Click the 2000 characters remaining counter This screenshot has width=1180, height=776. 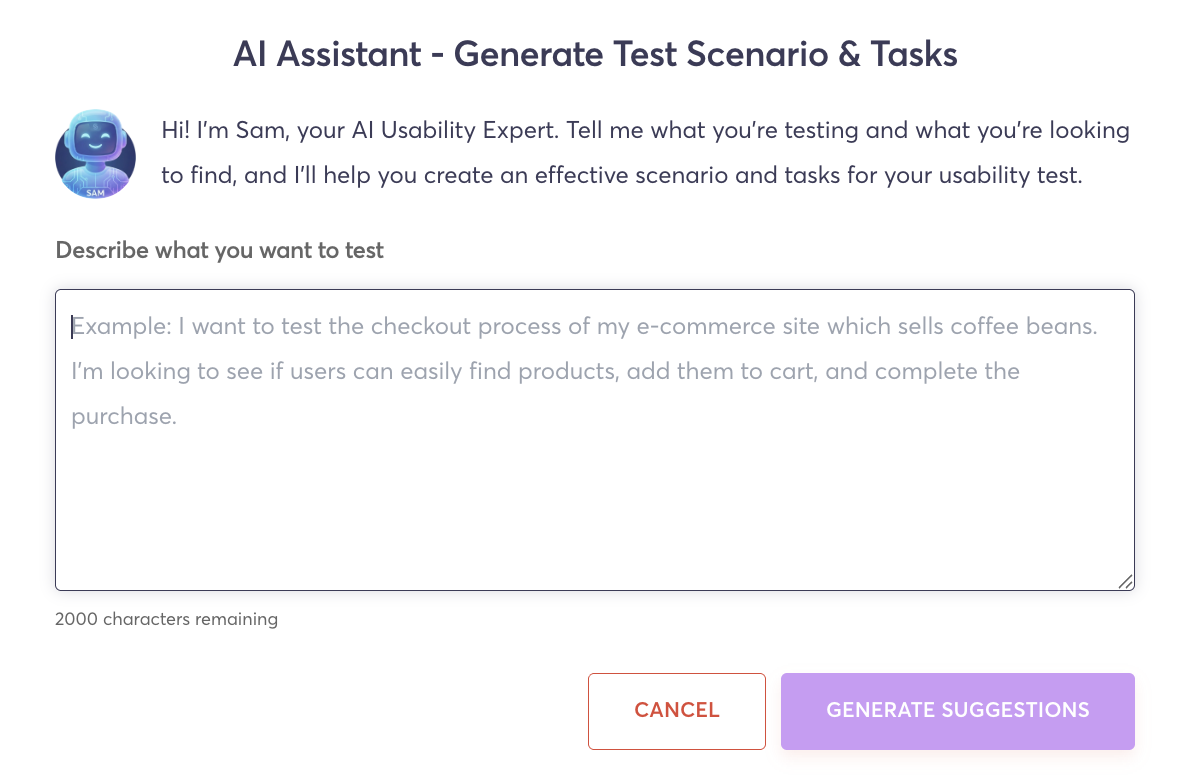166,619
